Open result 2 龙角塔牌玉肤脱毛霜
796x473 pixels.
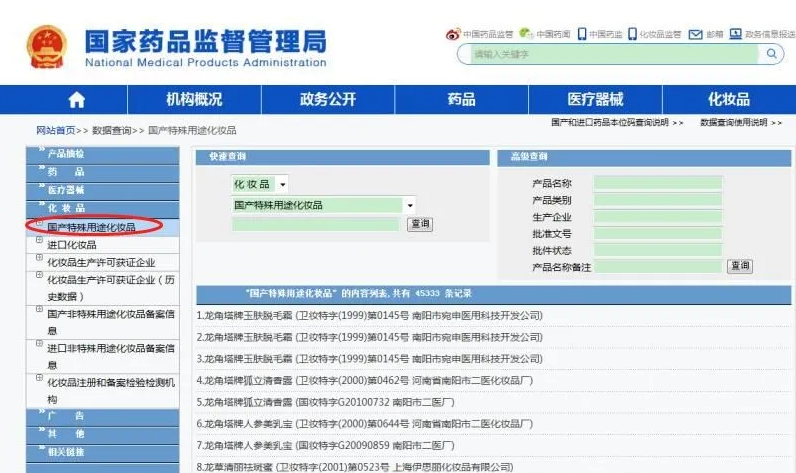[370, 337]
